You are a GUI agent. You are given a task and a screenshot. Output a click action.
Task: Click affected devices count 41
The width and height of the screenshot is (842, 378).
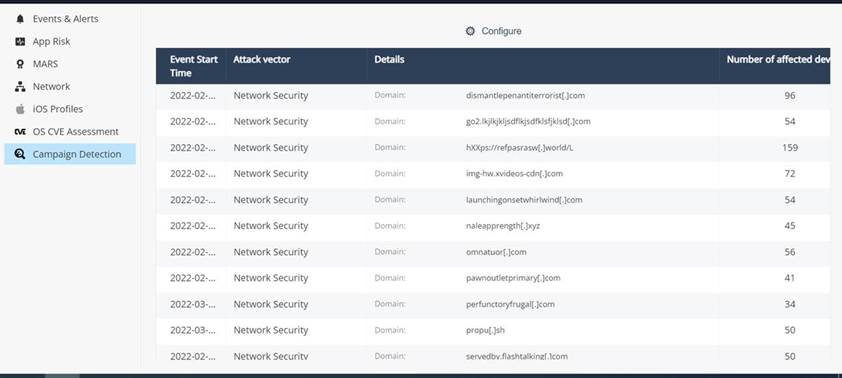point(789,278)
